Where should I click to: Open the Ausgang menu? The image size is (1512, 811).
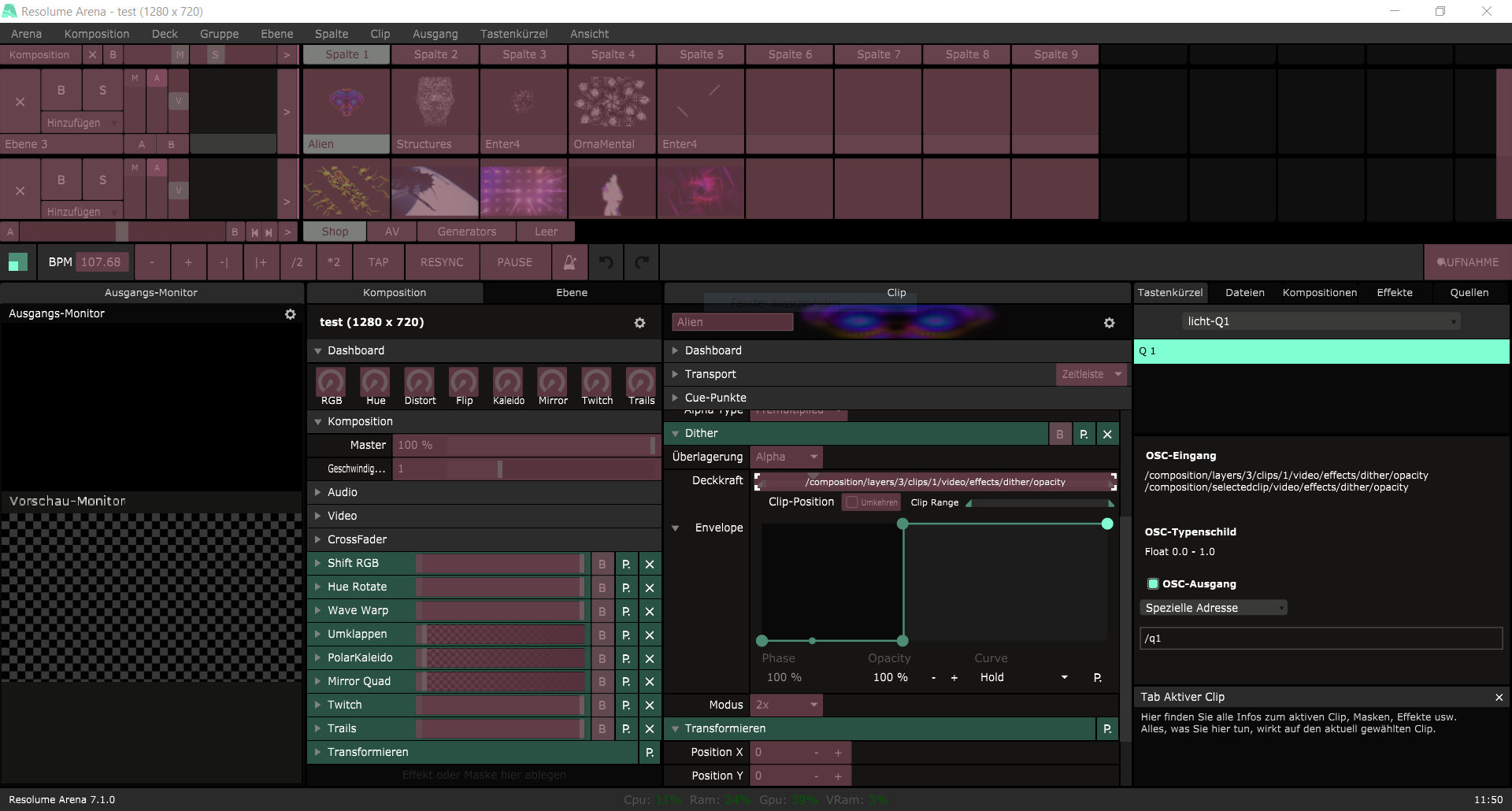pos(435,34)
